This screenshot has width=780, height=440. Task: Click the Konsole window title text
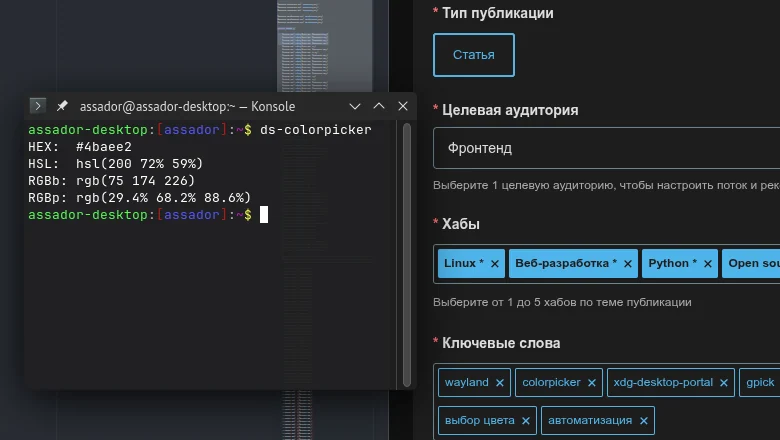188,106
